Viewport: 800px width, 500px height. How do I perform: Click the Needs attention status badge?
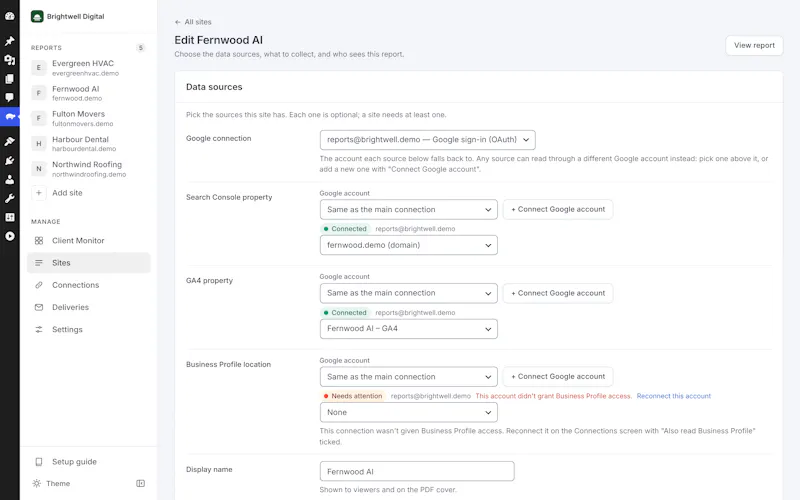(352, 396)
